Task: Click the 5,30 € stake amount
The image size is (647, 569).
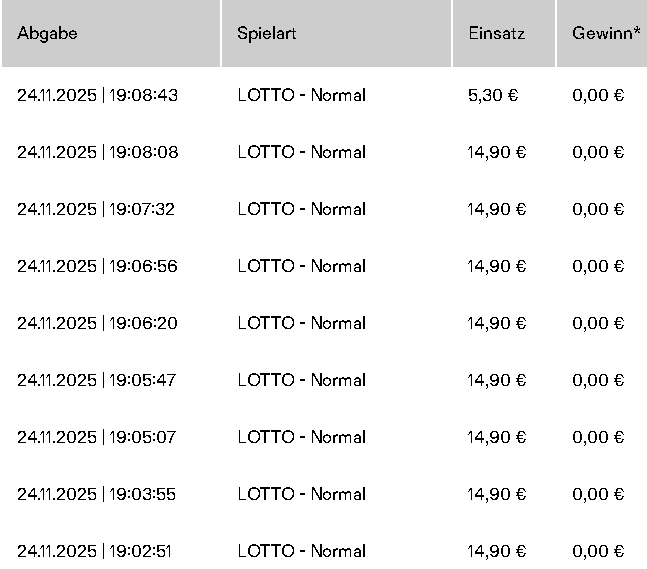Action: coord(493,96)
